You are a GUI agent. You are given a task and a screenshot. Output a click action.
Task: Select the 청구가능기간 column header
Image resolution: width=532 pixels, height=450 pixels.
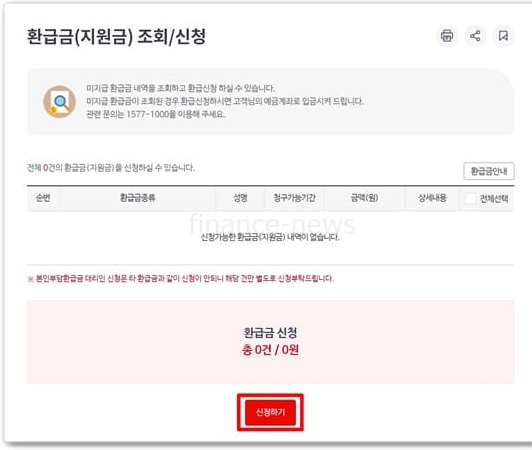294,198
